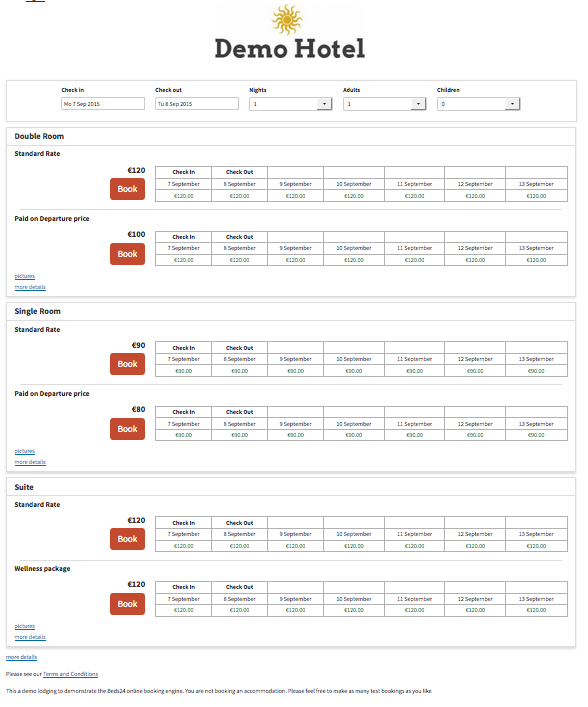Click €90.00 under 10 September, Single Room Standard Rate
Viewport: 588px width, 707px height.
click(x=354, y=371)
